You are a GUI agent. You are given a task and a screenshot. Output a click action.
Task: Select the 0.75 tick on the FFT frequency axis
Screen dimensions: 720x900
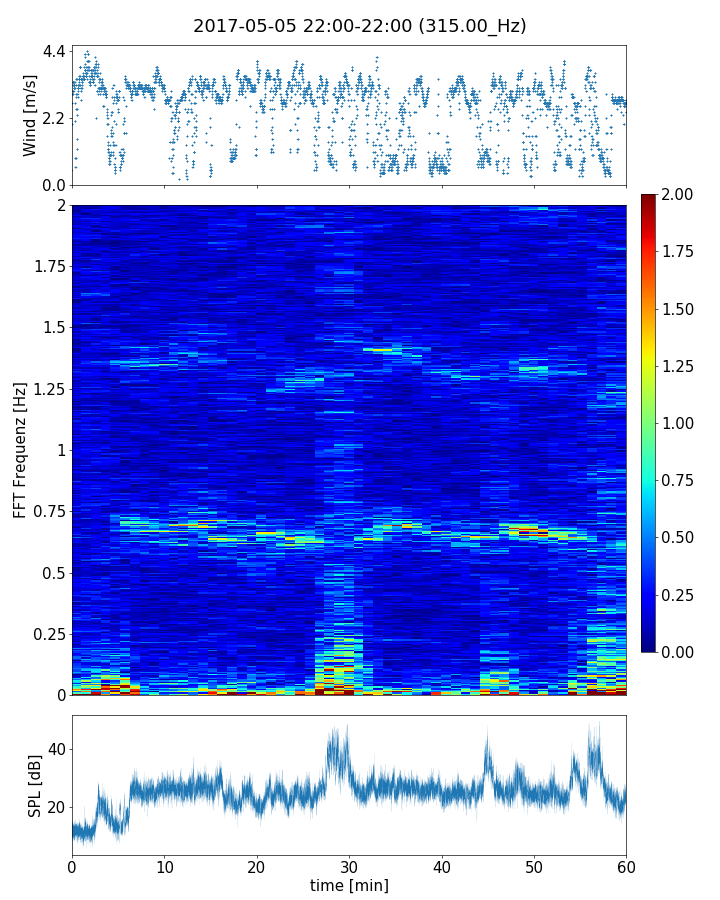point(48,511)
